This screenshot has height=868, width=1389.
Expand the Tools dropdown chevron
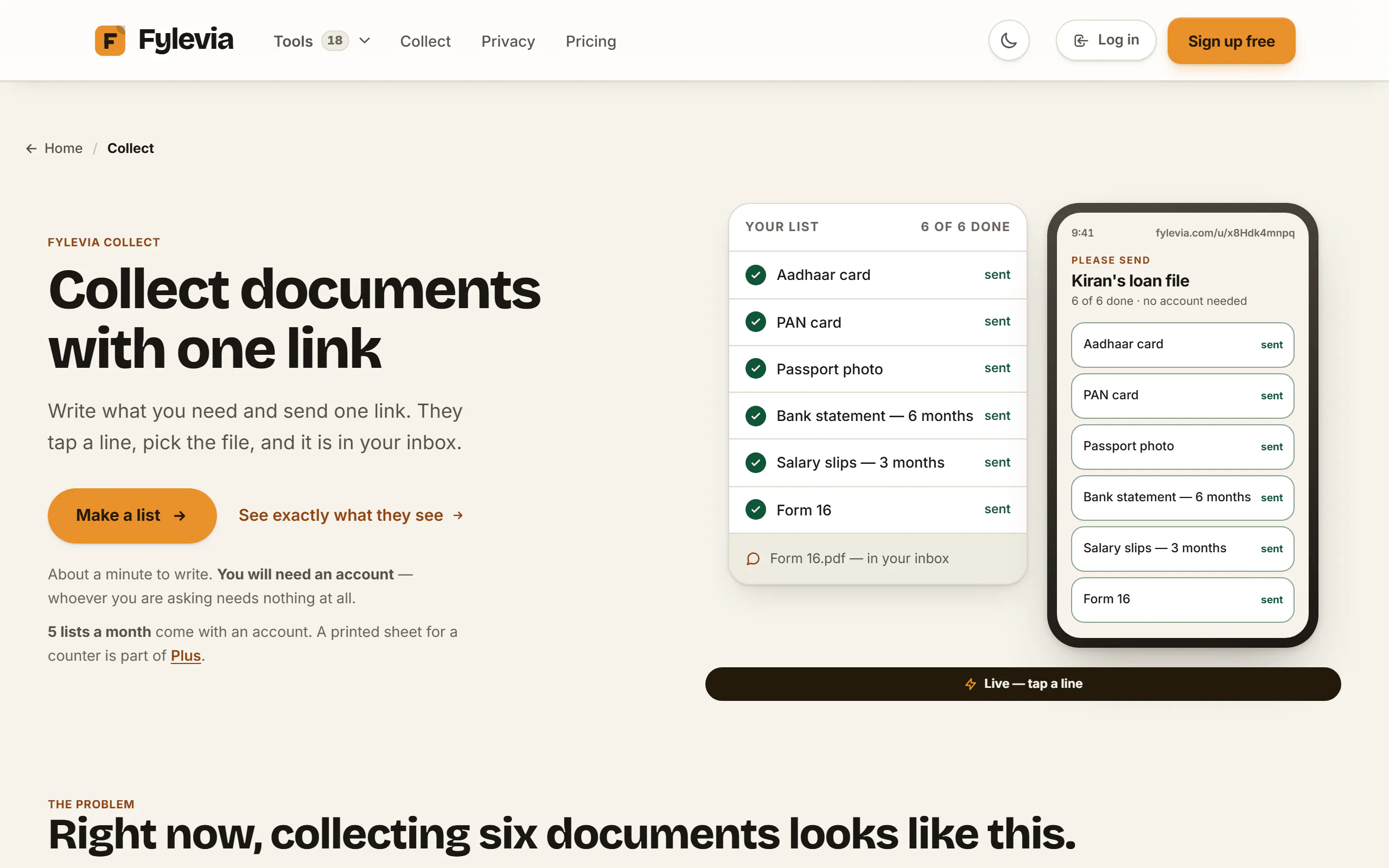(365, 41)
